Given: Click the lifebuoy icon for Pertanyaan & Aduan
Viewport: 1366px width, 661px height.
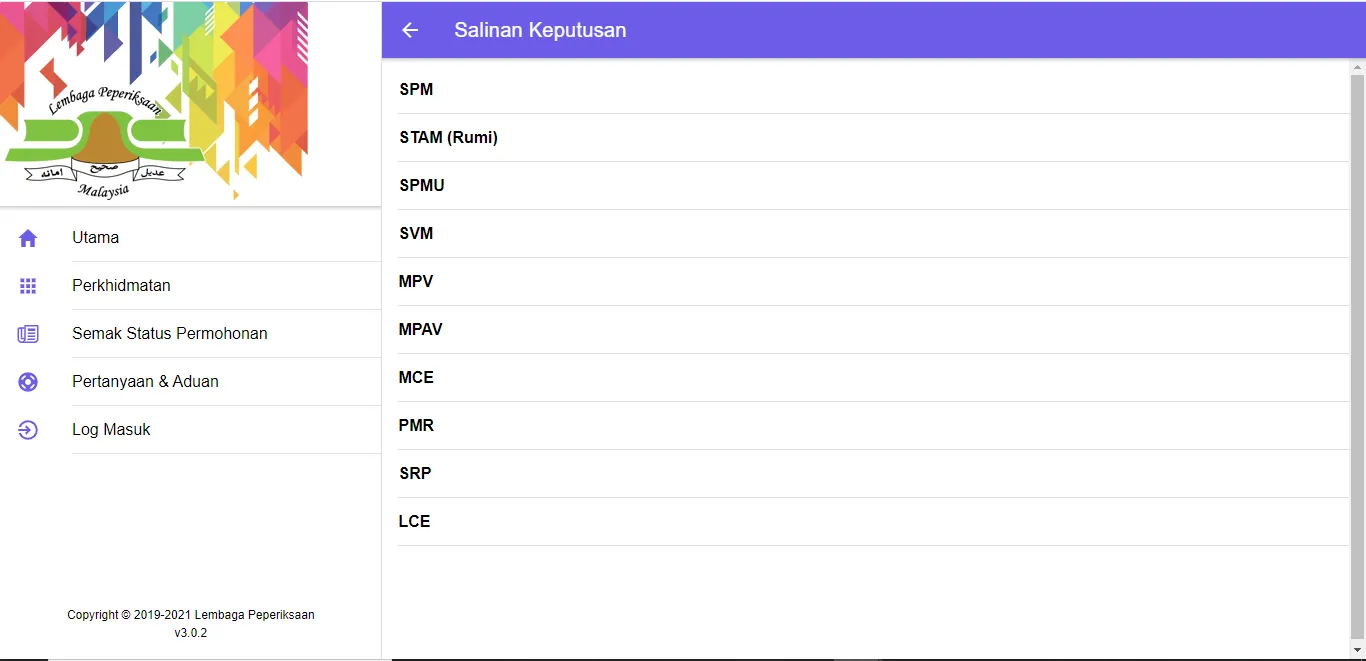Looking at the screenshot, I should 28,382.
